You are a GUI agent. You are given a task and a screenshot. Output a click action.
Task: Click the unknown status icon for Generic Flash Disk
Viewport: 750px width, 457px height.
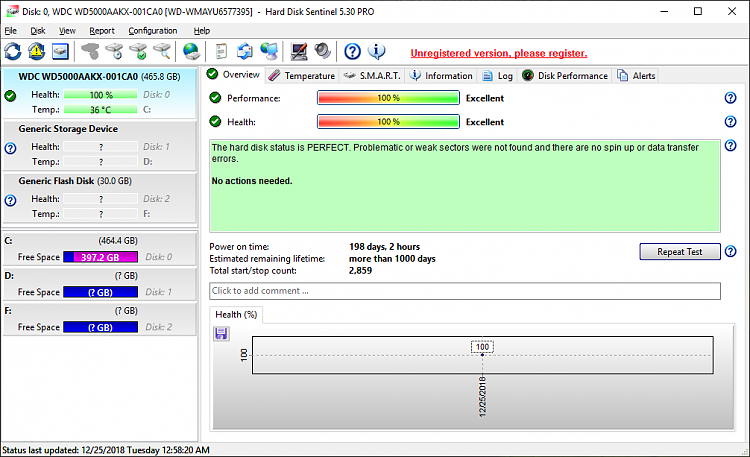point(10,201)
